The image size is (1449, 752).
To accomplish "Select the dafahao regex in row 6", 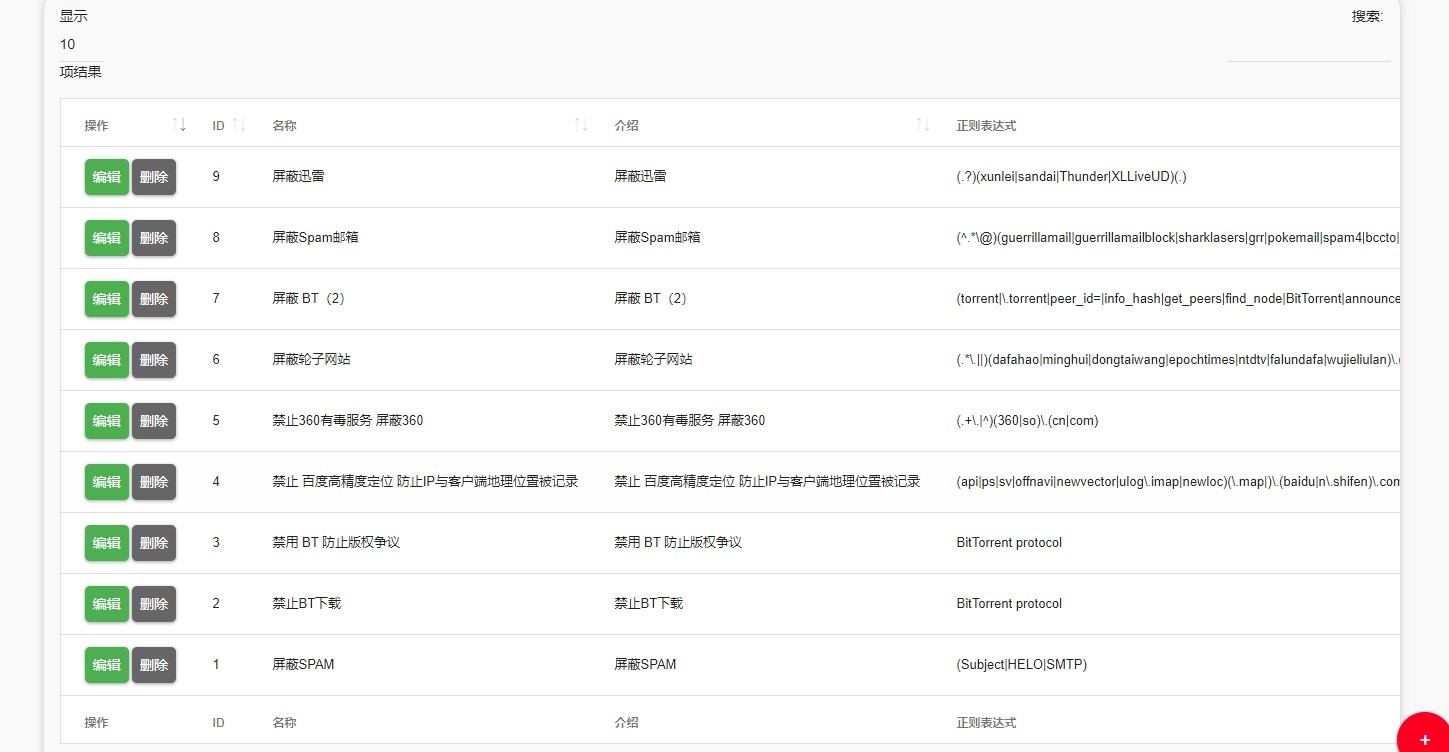I will (1178, 359).
